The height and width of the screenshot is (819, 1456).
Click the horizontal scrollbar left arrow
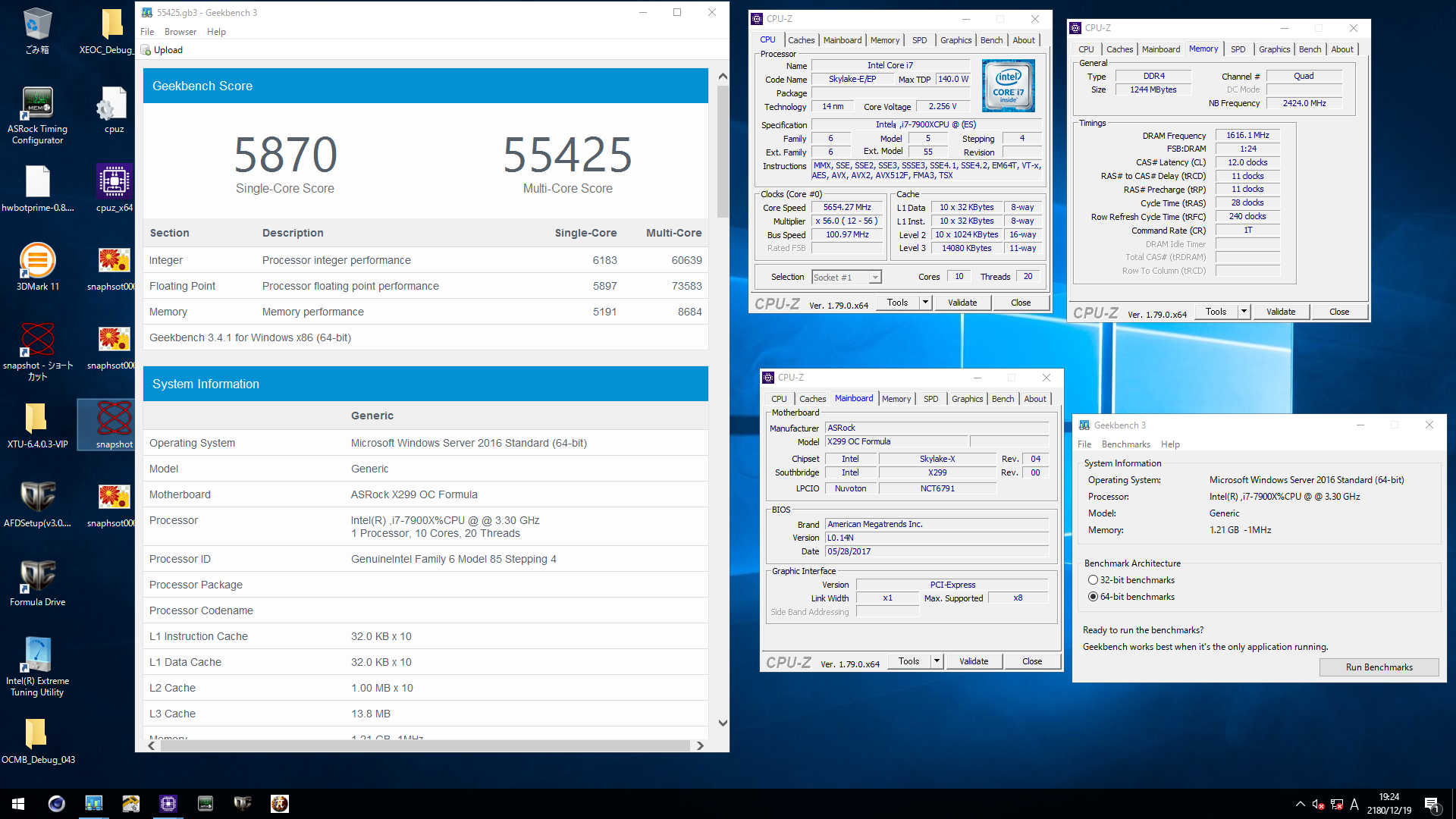pyautogui.click(x=152, y=746)
